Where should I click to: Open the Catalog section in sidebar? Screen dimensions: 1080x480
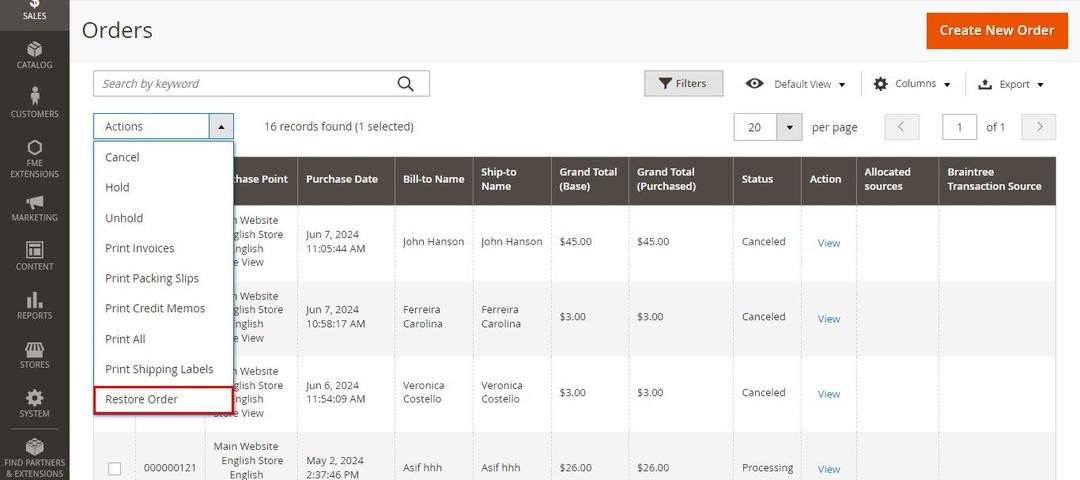tap(34, 54)
